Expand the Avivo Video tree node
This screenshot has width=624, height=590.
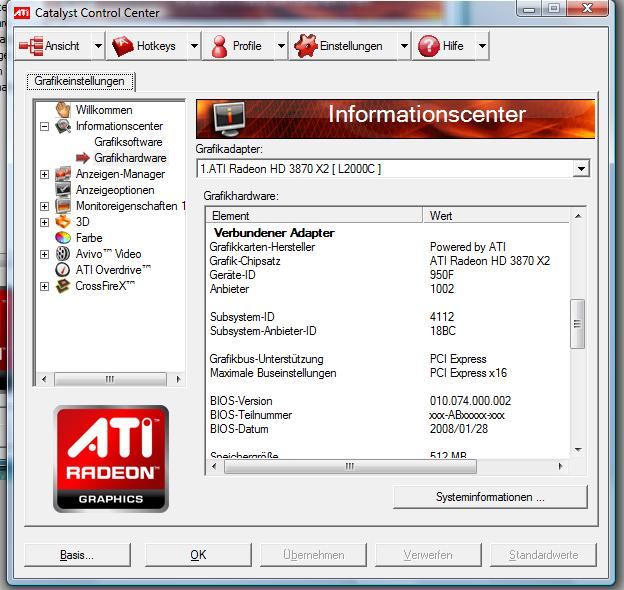click(45, 254)
